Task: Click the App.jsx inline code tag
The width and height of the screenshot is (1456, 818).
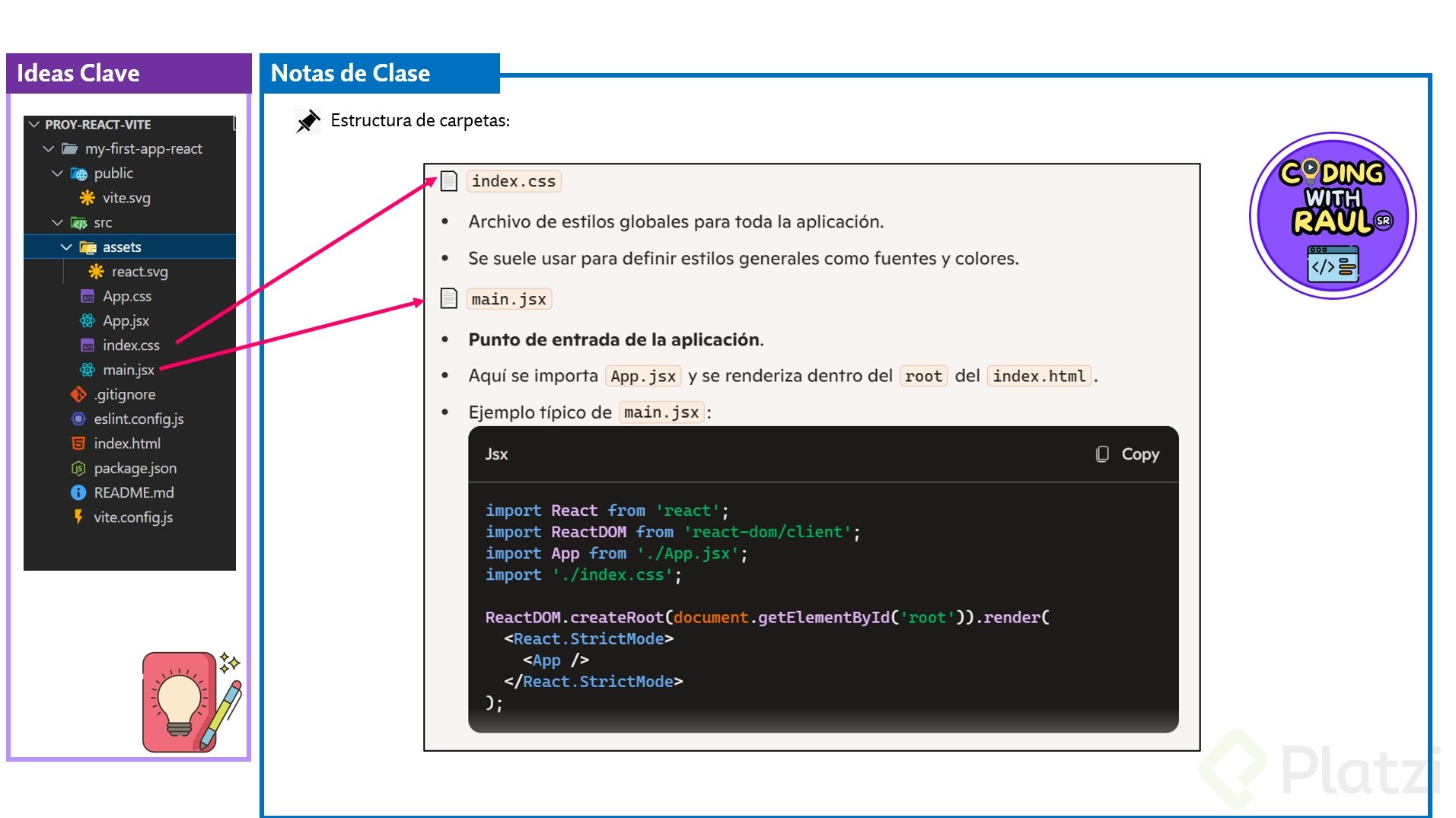Action: tap(643, 376)
